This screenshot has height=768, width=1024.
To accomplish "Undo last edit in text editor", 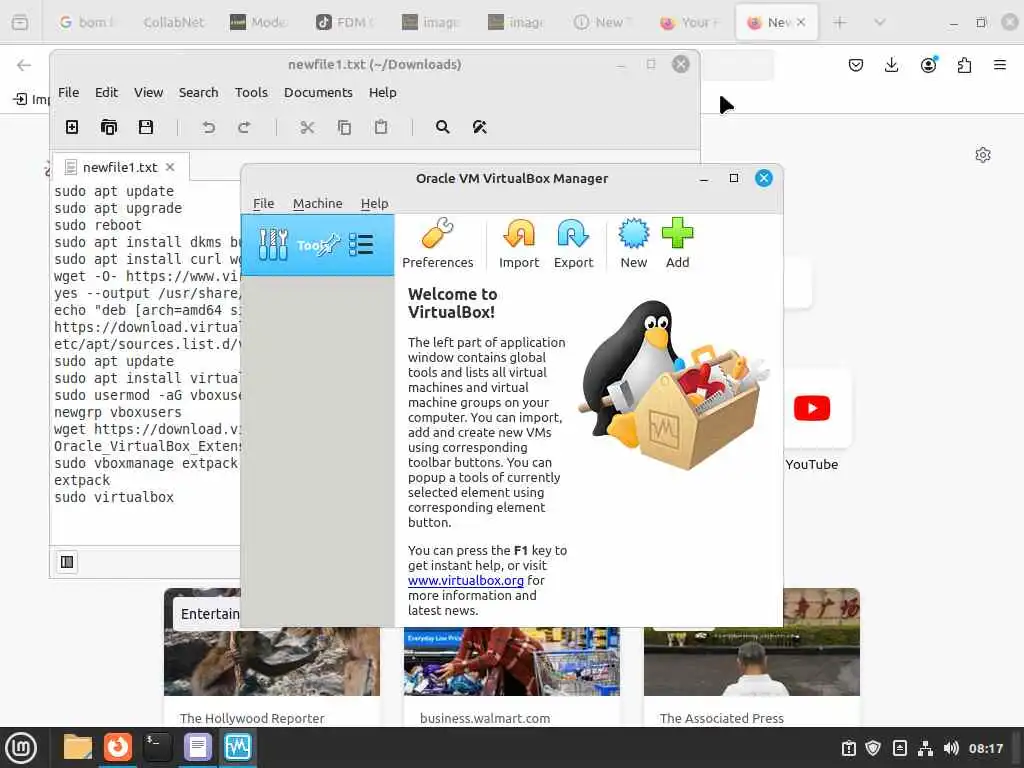I will click(x=208, y=127).
